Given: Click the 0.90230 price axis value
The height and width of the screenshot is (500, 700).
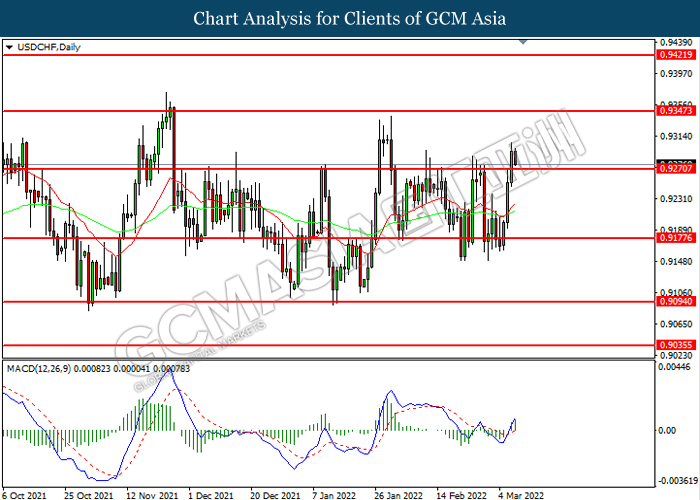Looking at the screenshot, I should (676, 355).
